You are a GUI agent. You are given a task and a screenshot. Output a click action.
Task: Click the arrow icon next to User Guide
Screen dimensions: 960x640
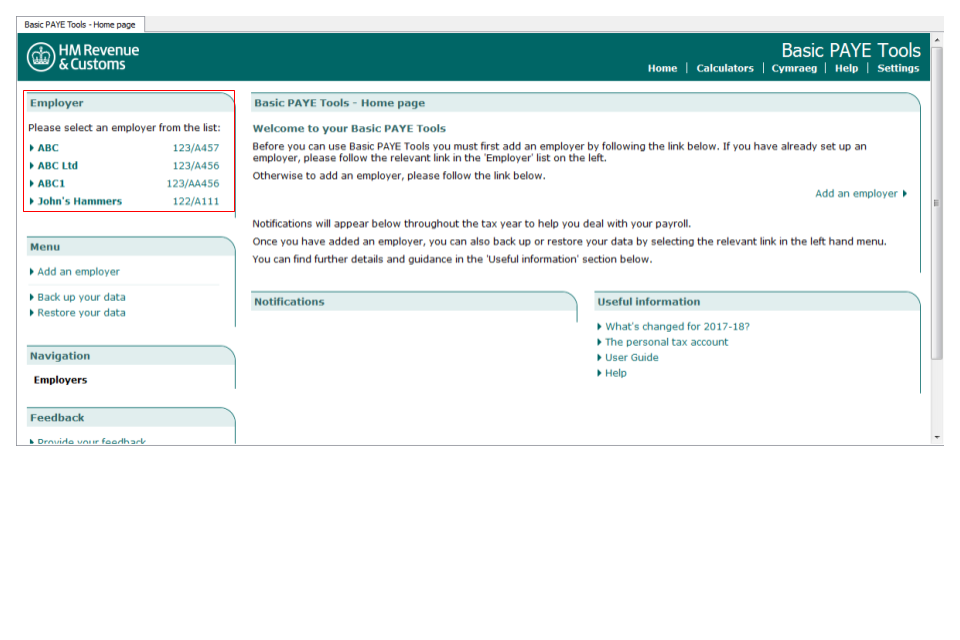point(599,357)
